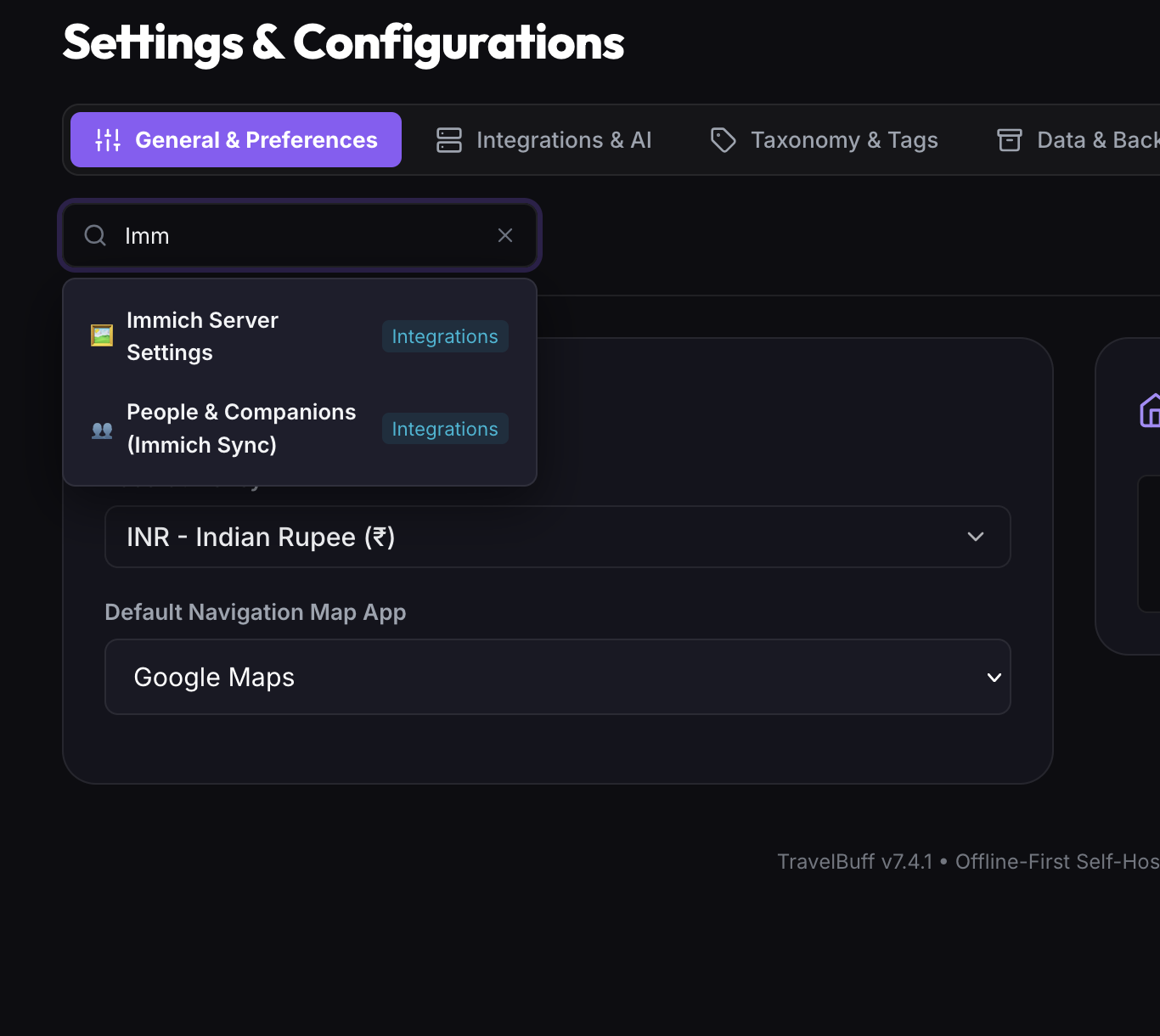The image size is (1160, 1036).
Task: Switch to Integrations & AI tab
Action: [543, 140]
